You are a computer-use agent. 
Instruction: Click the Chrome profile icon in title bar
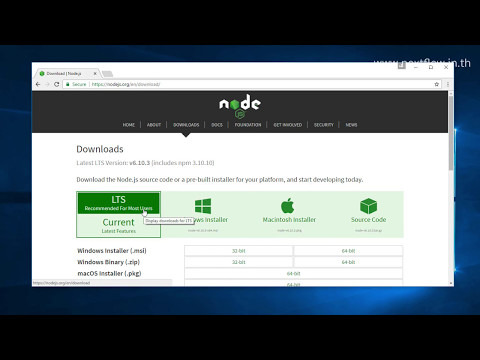coord(402,66)
